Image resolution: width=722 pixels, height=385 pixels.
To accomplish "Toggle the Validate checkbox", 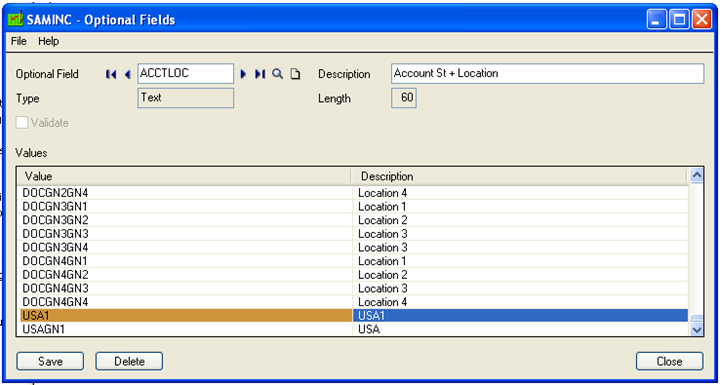I will [x=22, y=122].
